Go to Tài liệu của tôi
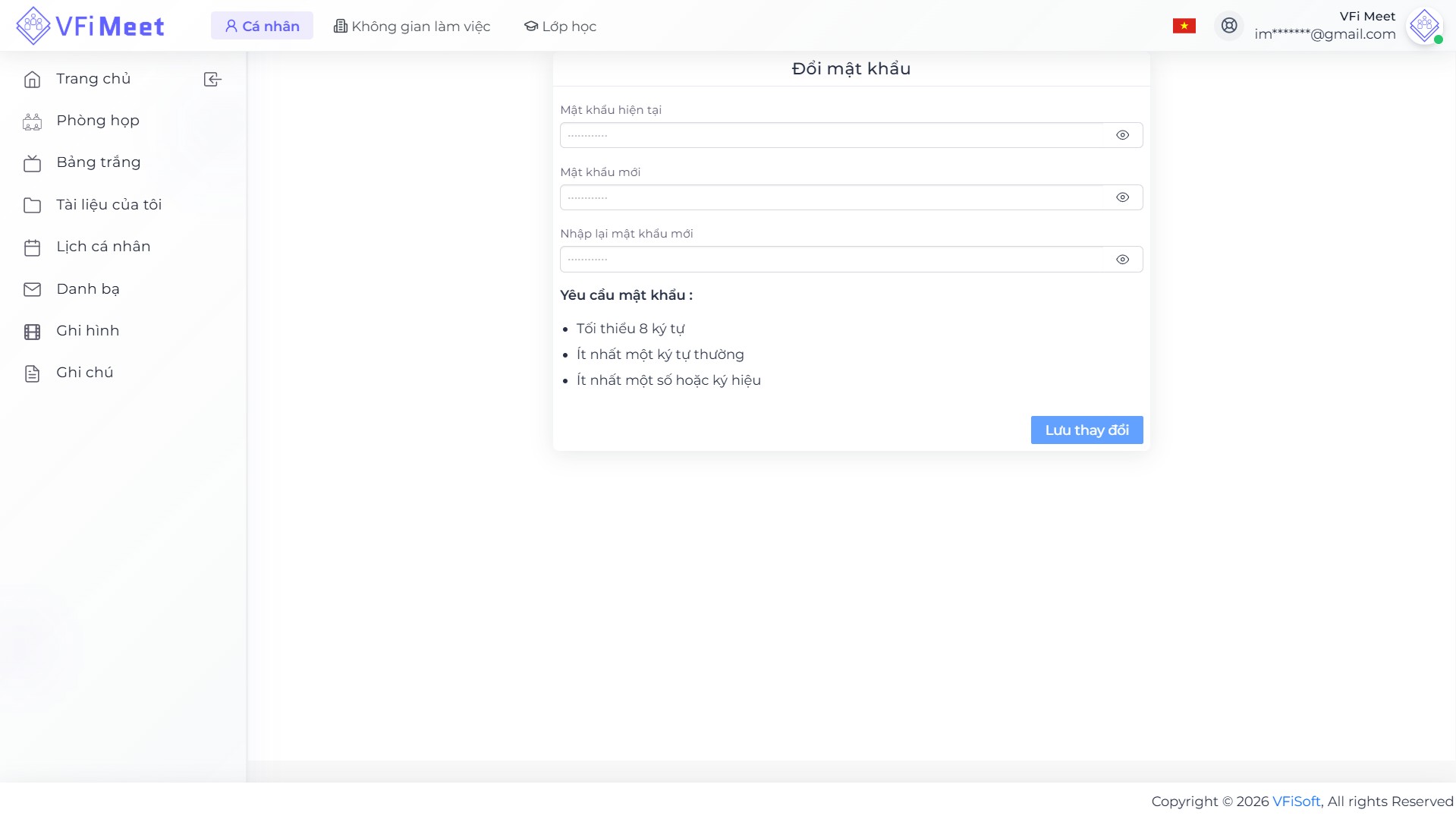The width and height of the screenshot is (1456, 819). (108, 205)
